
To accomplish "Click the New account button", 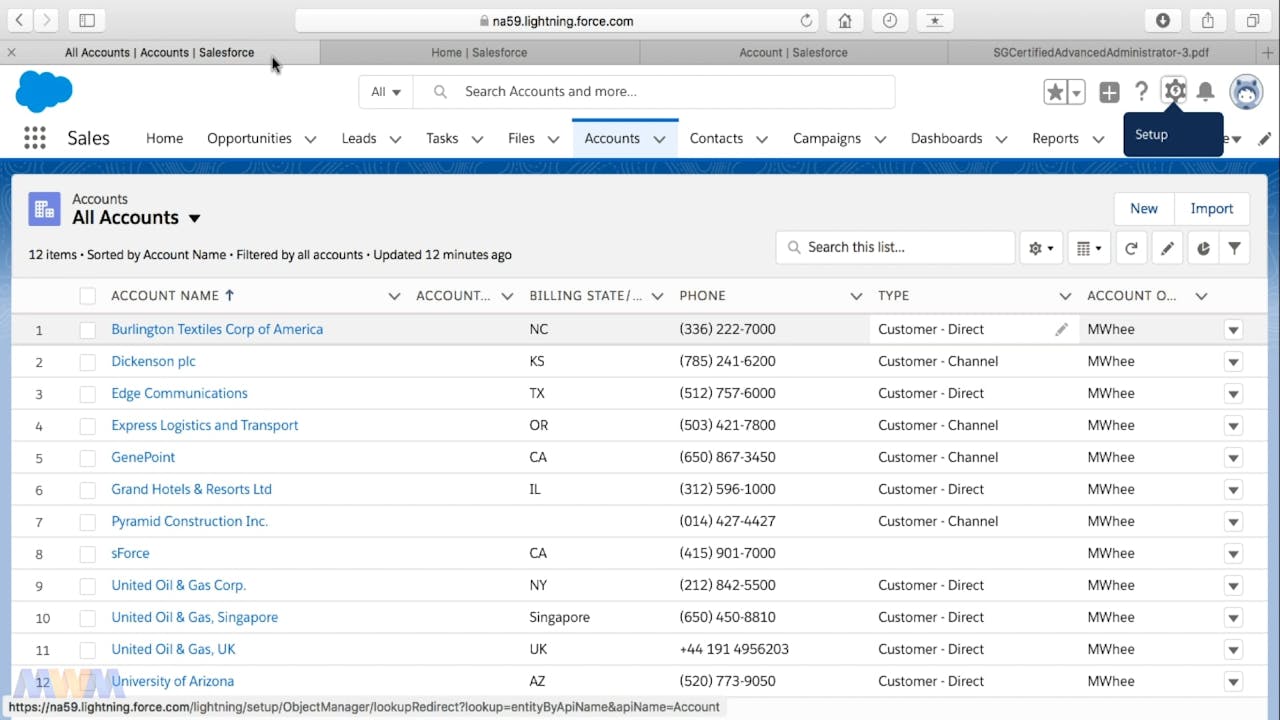I will click(x=1144, y=209).
